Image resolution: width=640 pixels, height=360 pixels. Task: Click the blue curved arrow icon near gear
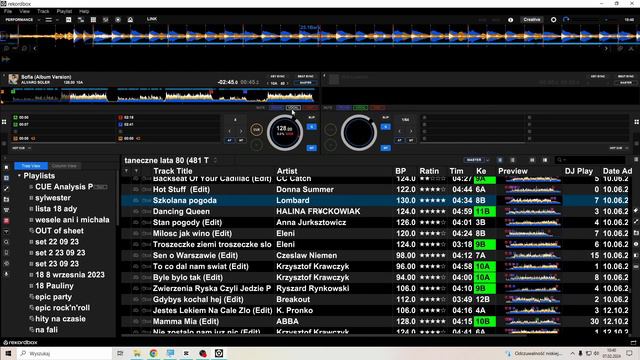(566, 20)
